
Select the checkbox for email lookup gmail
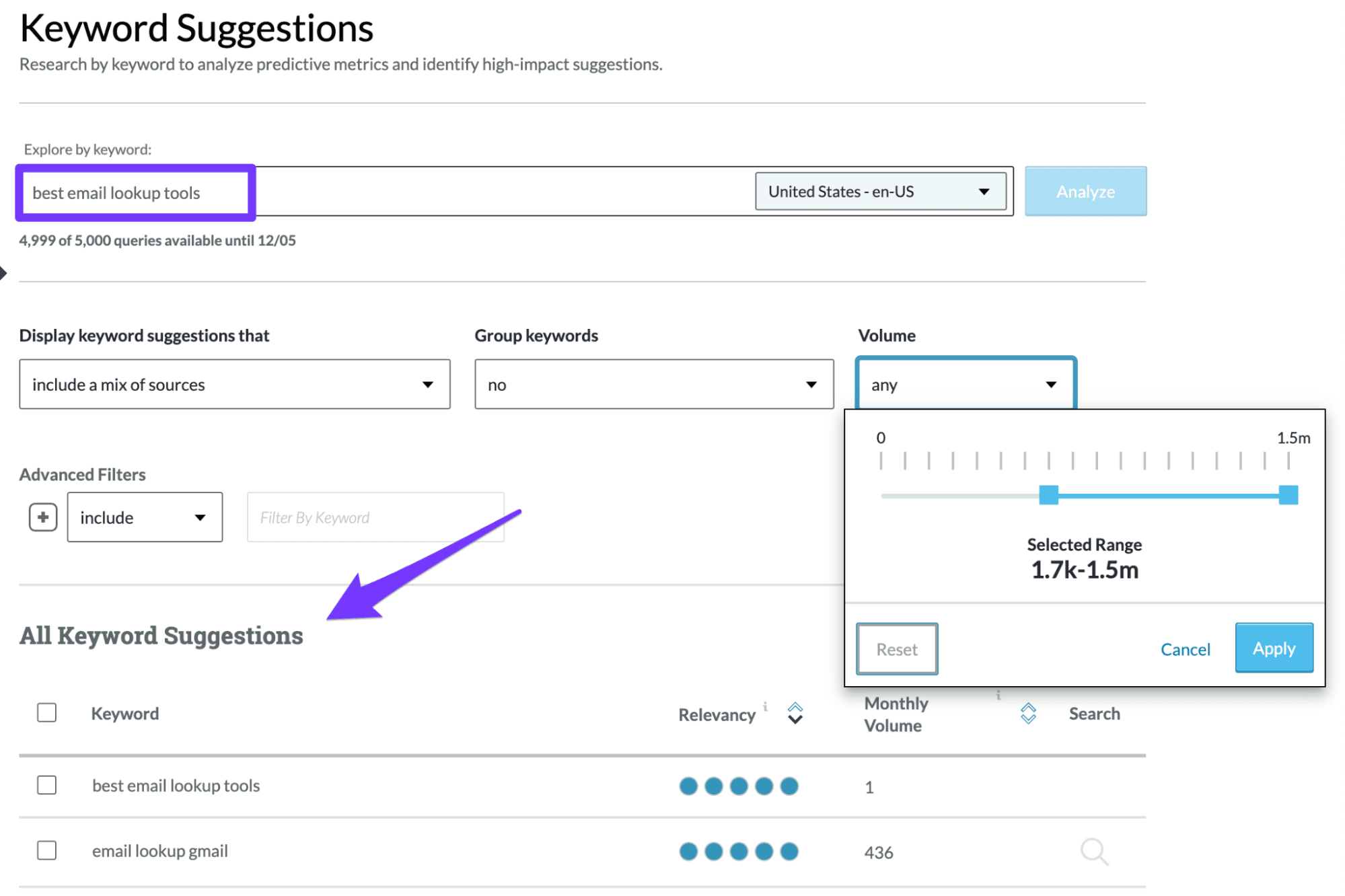[x=46, y=850]
